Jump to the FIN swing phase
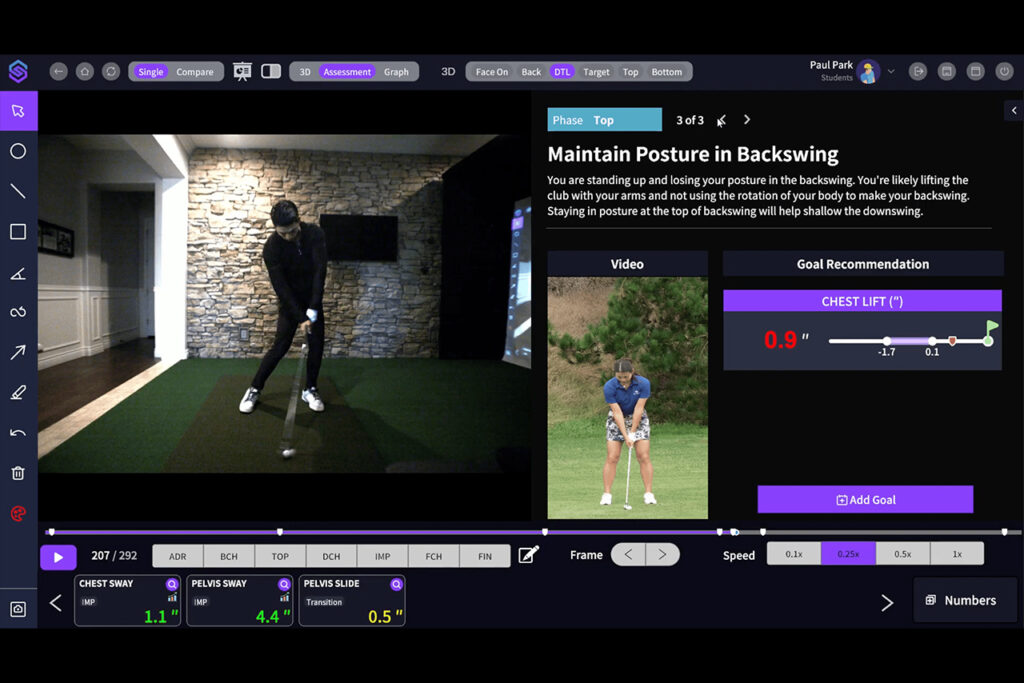The height and width of the screenshot is (683, 1024). tap(485, 556)
